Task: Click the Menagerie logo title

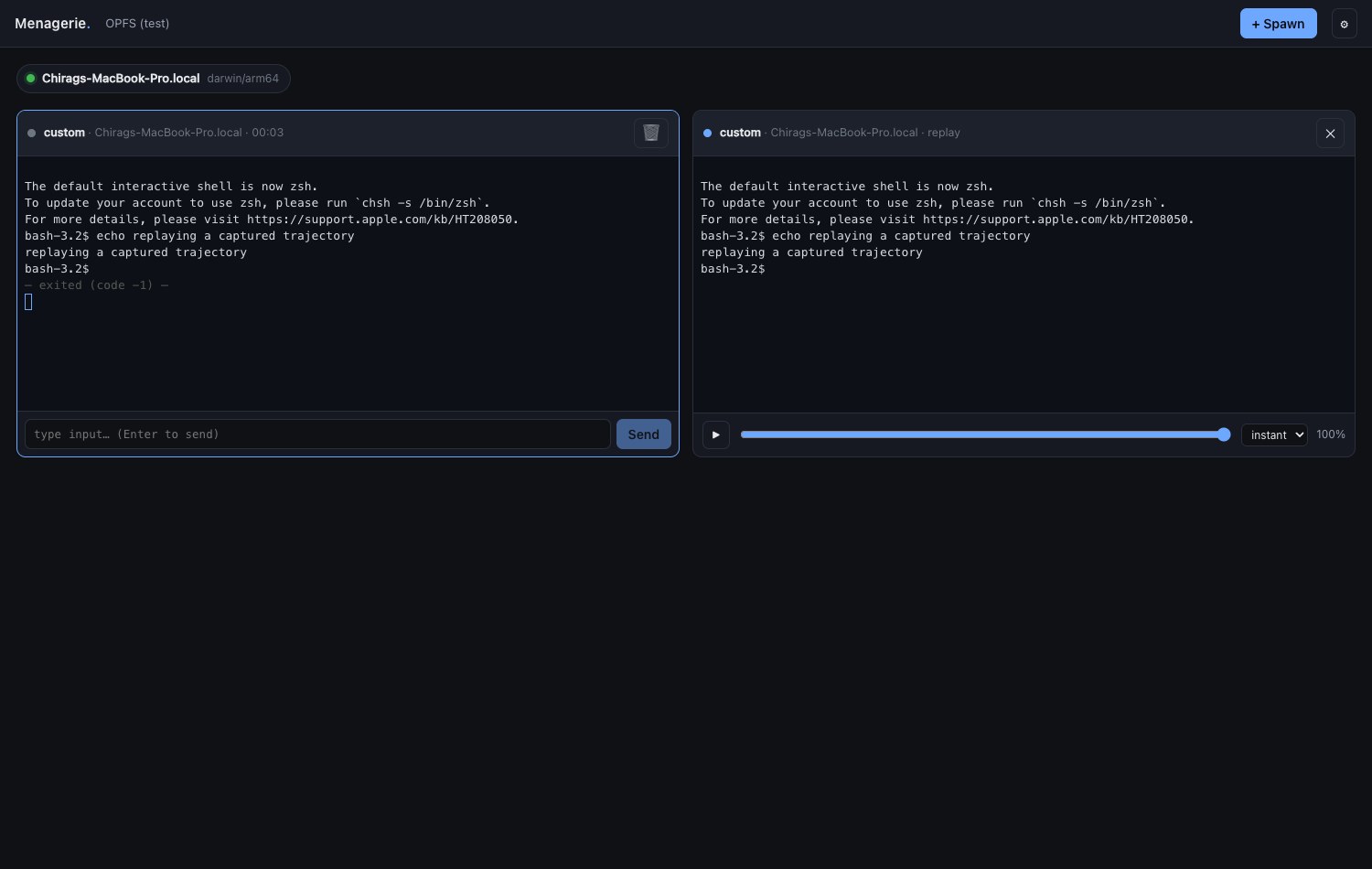Action: click(52, 24)
